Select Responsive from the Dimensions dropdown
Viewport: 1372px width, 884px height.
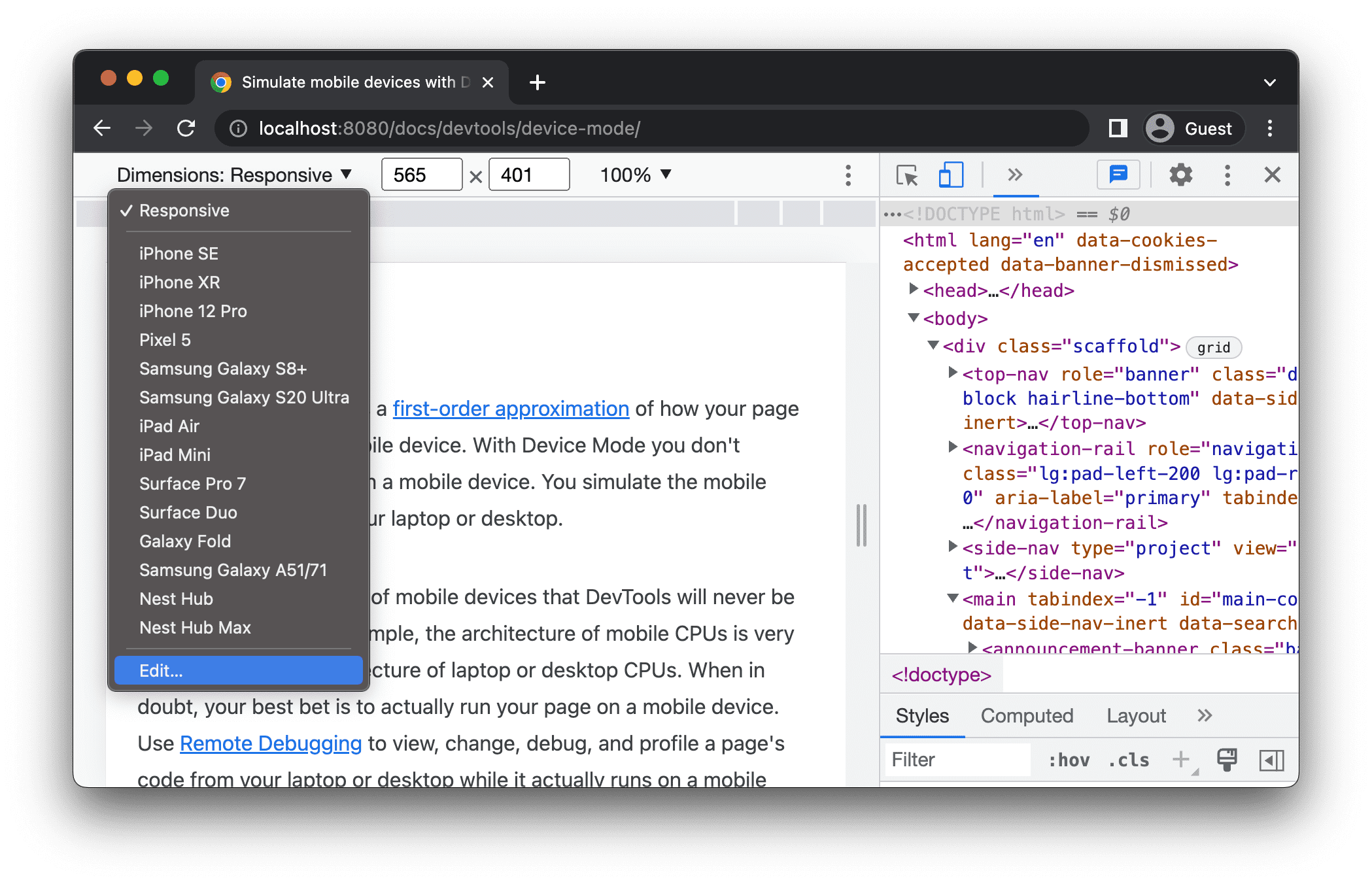coord(183,210)
